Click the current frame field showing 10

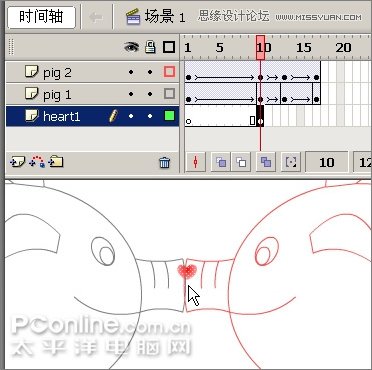point(327,162)
